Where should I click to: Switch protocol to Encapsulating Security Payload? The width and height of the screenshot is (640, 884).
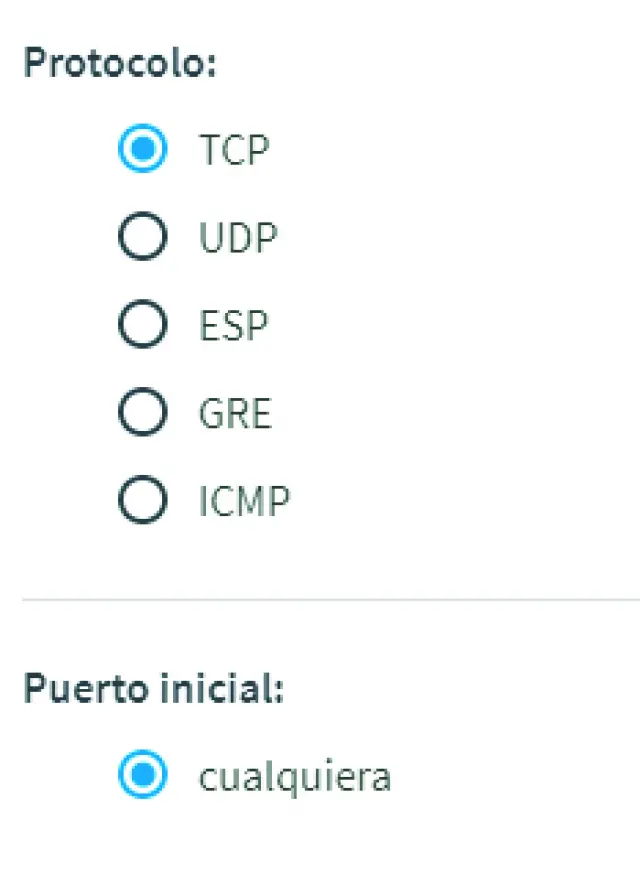[x=142, y=325]
